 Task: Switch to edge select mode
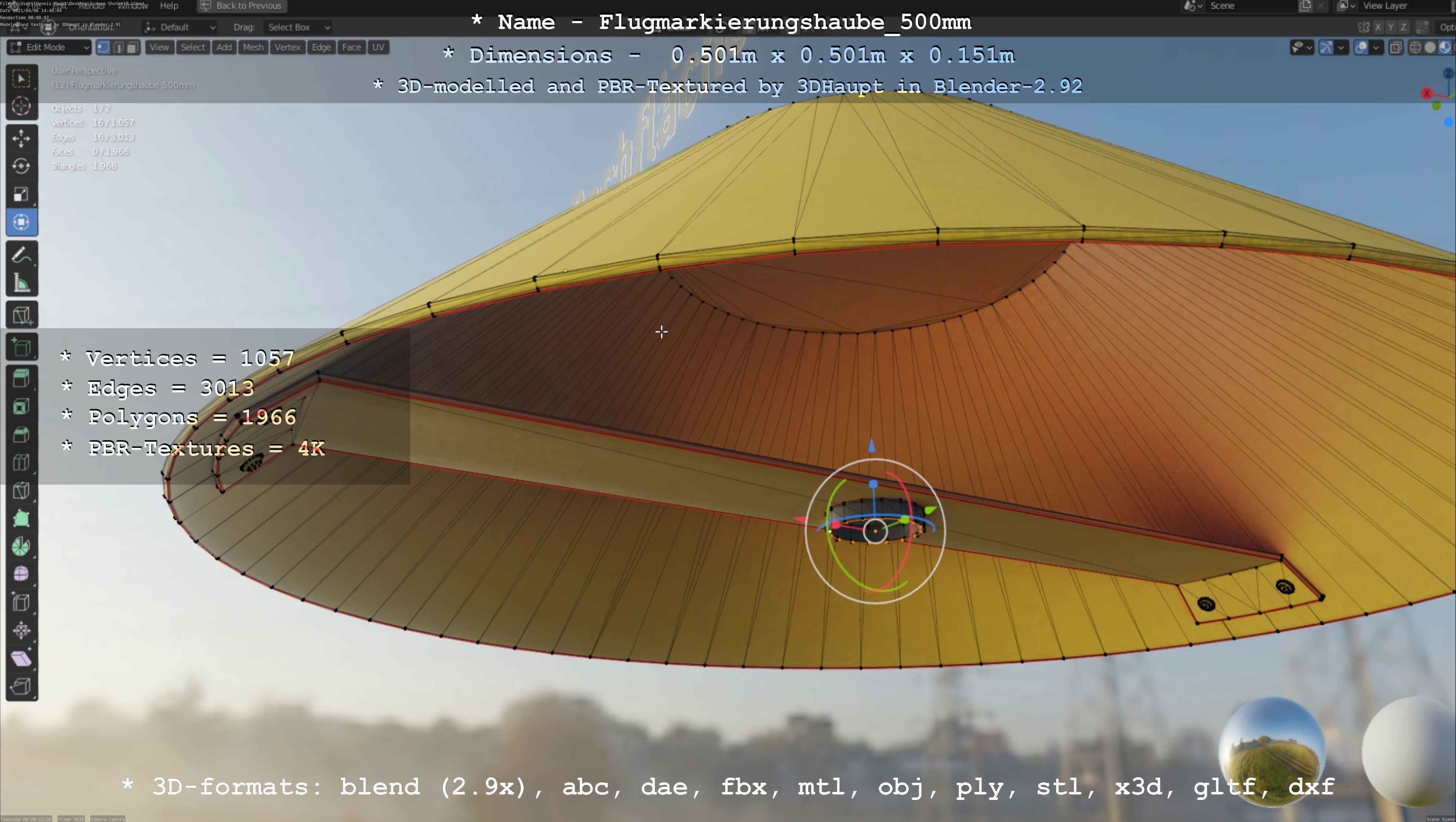118,47
